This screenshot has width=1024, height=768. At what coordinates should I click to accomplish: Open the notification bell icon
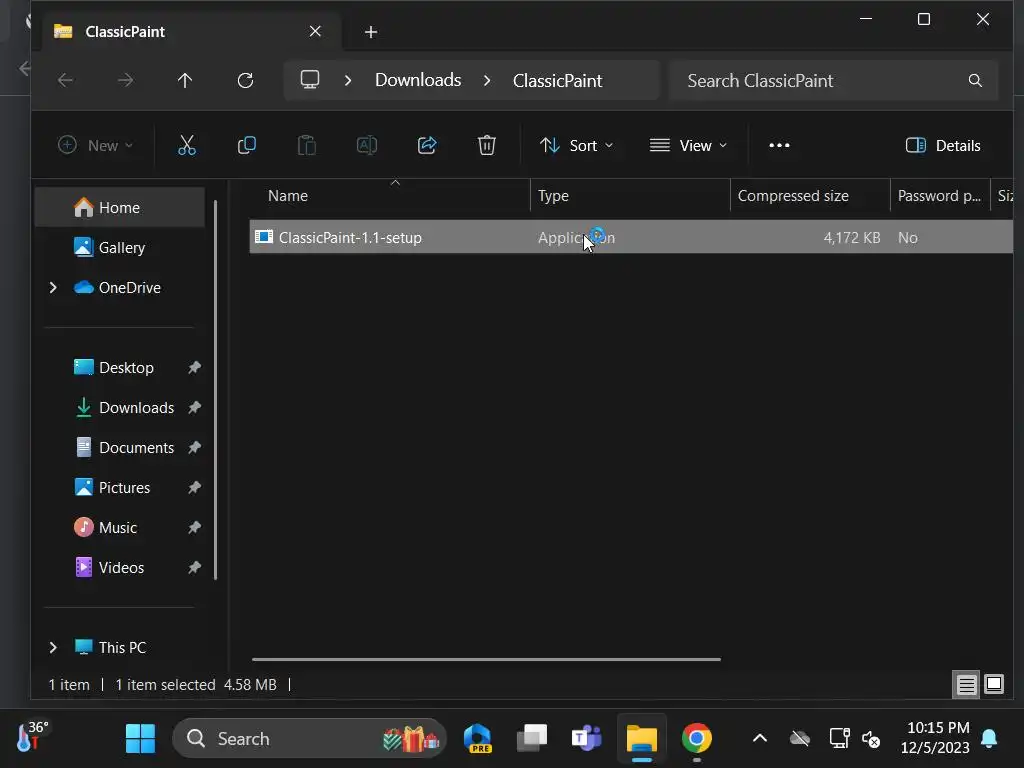coord(989,739)
